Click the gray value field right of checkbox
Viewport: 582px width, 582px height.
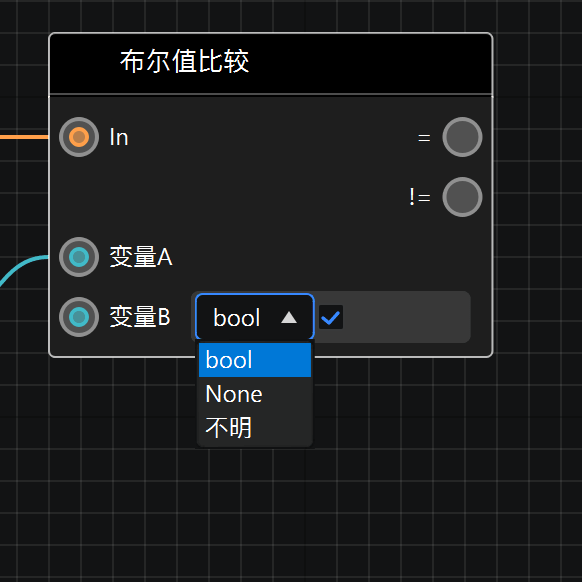point(407,317)
